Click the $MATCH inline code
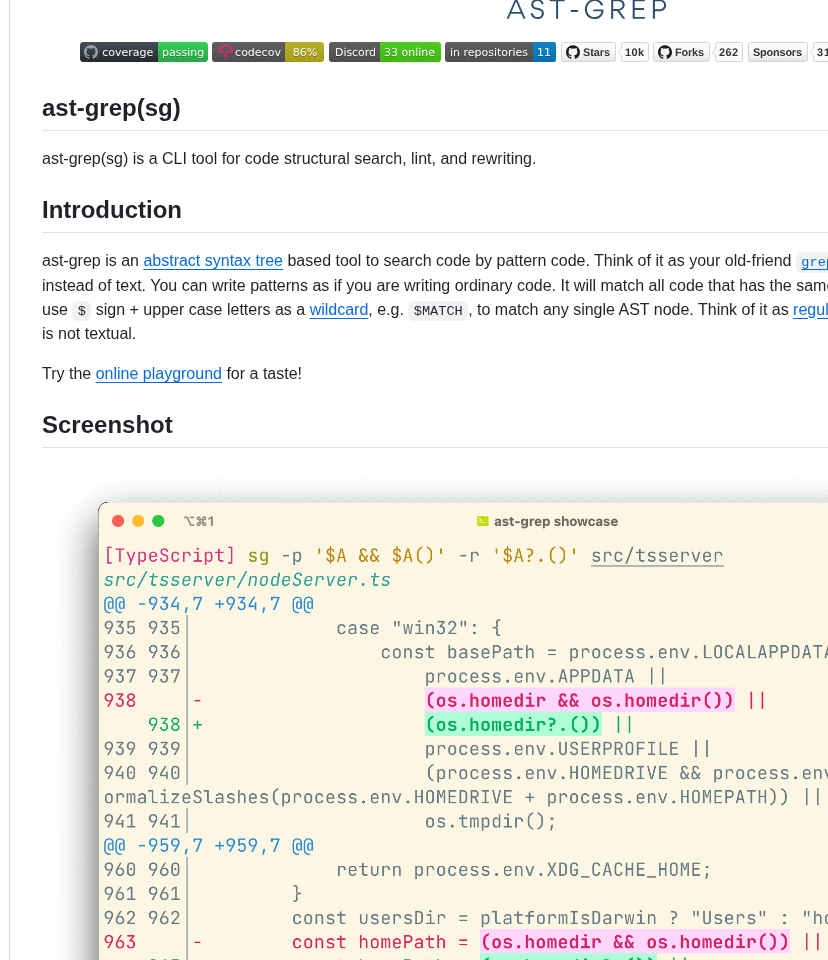 point(438,310)
